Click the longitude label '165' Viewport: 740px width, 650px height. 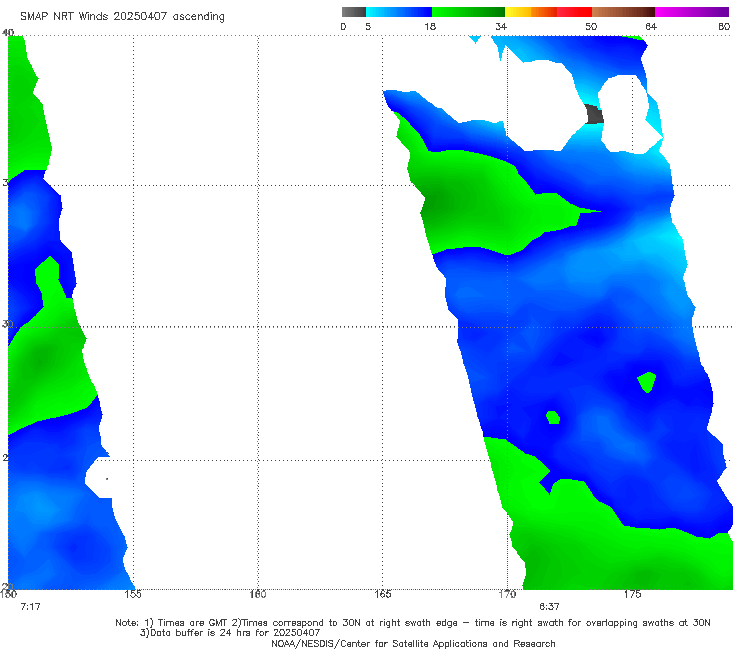click(x=383, y=594)
